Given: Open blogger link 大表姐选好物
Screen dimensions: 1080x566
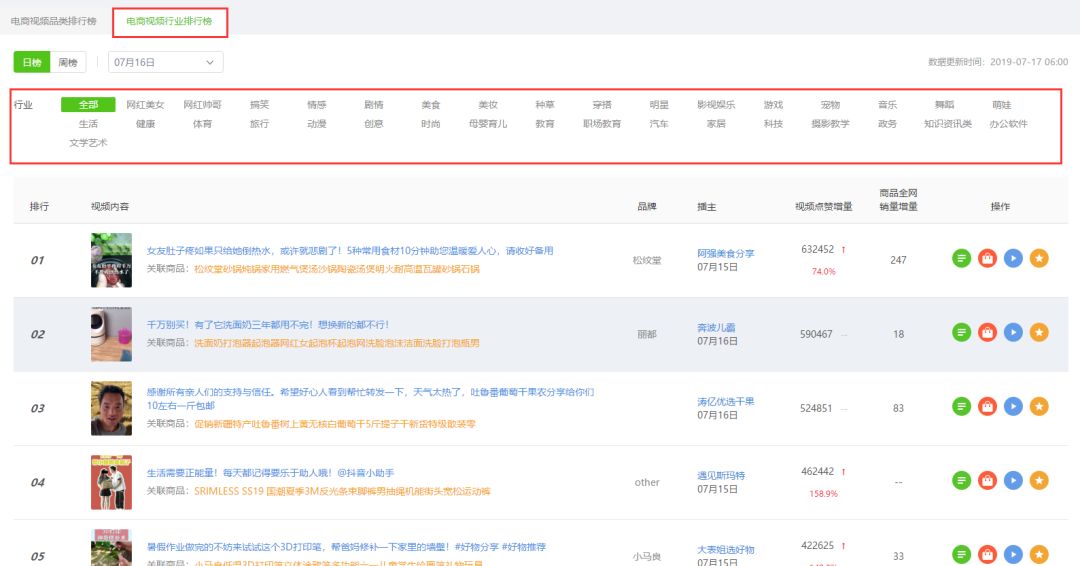Looking at the screenshot, I should [x=726, y=549].
